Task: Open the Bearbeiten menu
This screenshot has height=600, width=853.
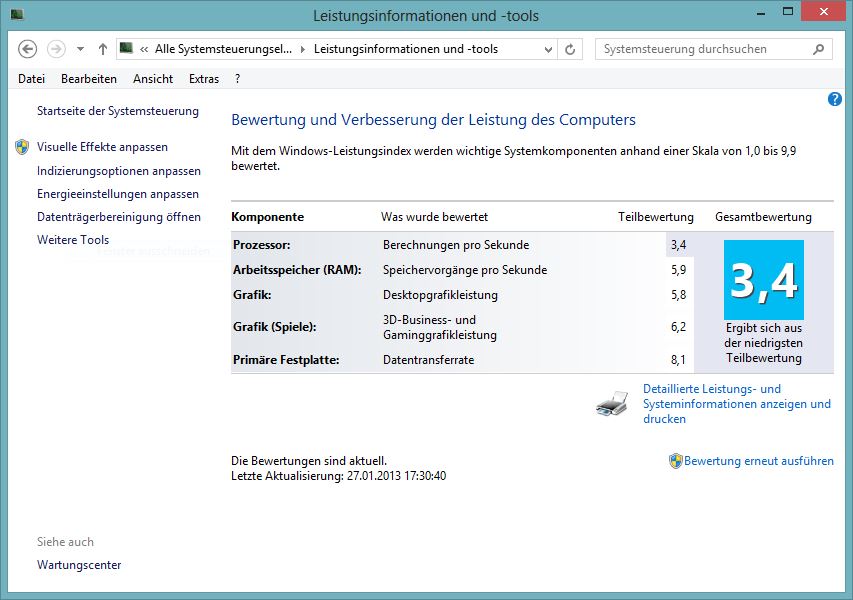Action: point(89,79)
